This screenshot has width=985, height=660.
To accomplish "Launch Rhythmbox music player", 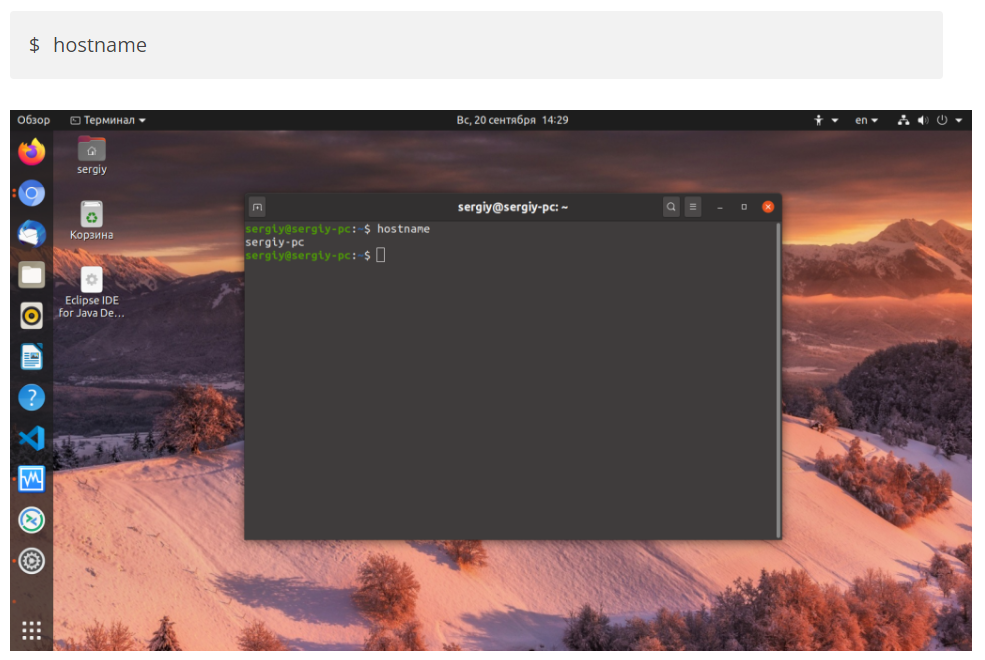I will pos(32,315).
